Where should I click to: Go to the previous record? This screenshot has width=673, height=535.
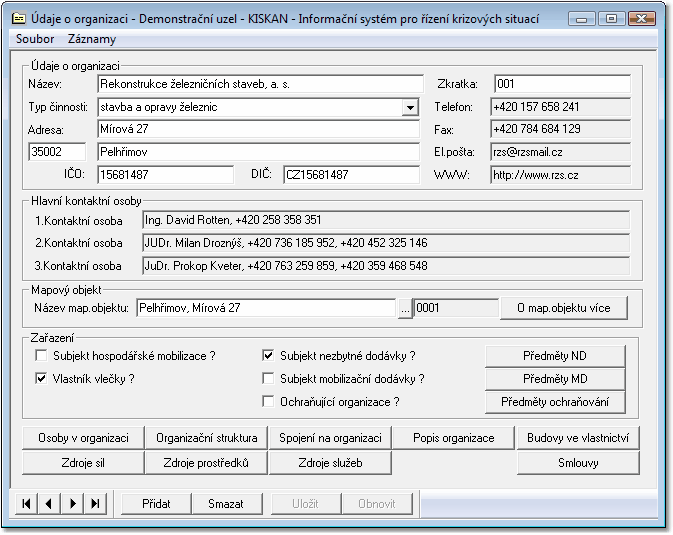pyautogui.click(x=49, y=503)
